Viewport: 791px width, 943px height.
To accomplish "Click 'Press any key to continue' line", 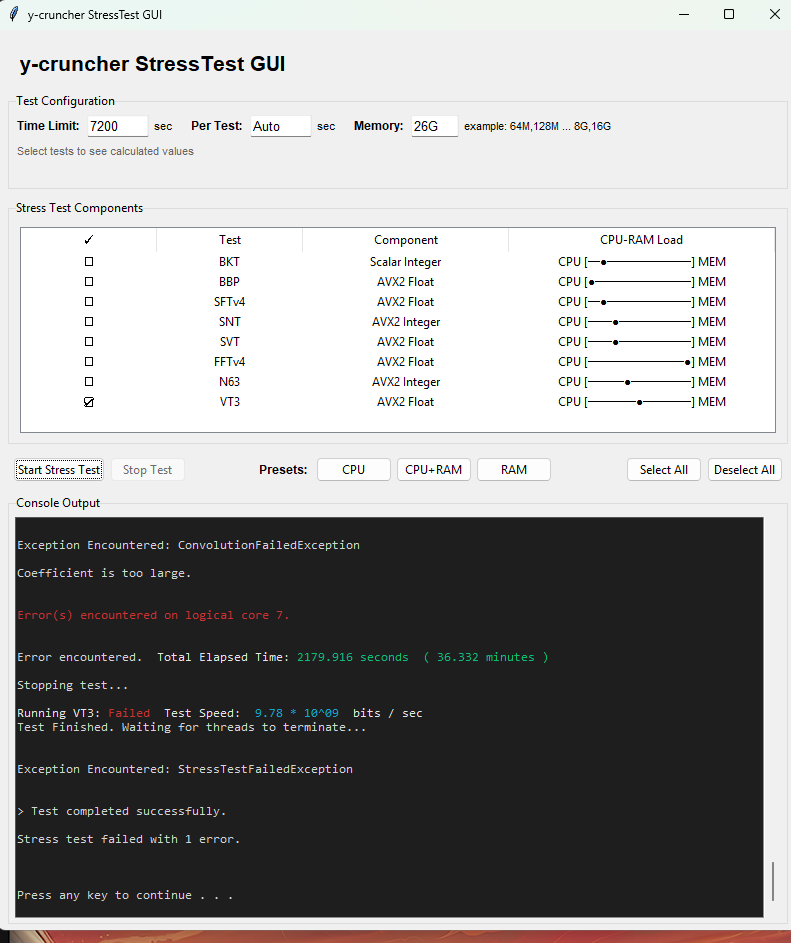I will click(x=125, y=895).
